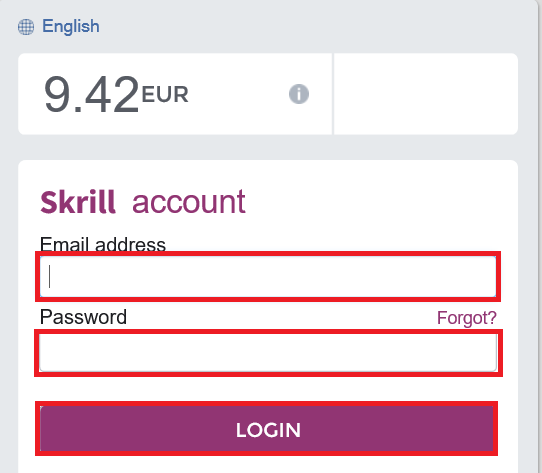Click the purple LOGIN bar
Screen dimensions: 542x473
267,428
